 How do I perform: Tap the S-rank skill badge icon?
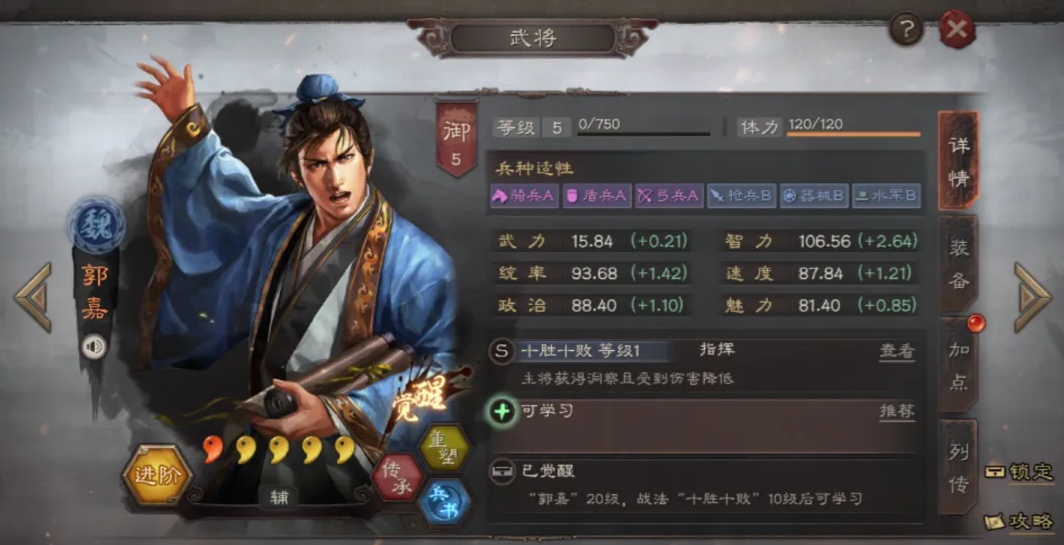pos(501,351)
